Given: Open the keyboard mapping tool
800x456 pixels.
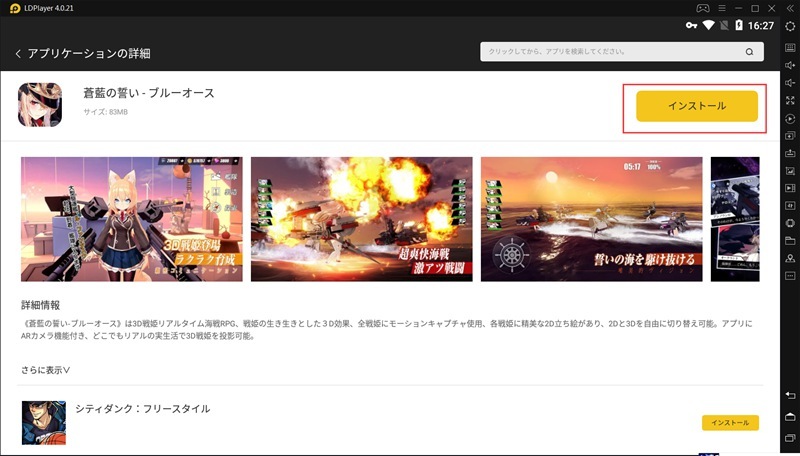Looking at the screenshot, I should pyautogui.click(x=790, y=45).
